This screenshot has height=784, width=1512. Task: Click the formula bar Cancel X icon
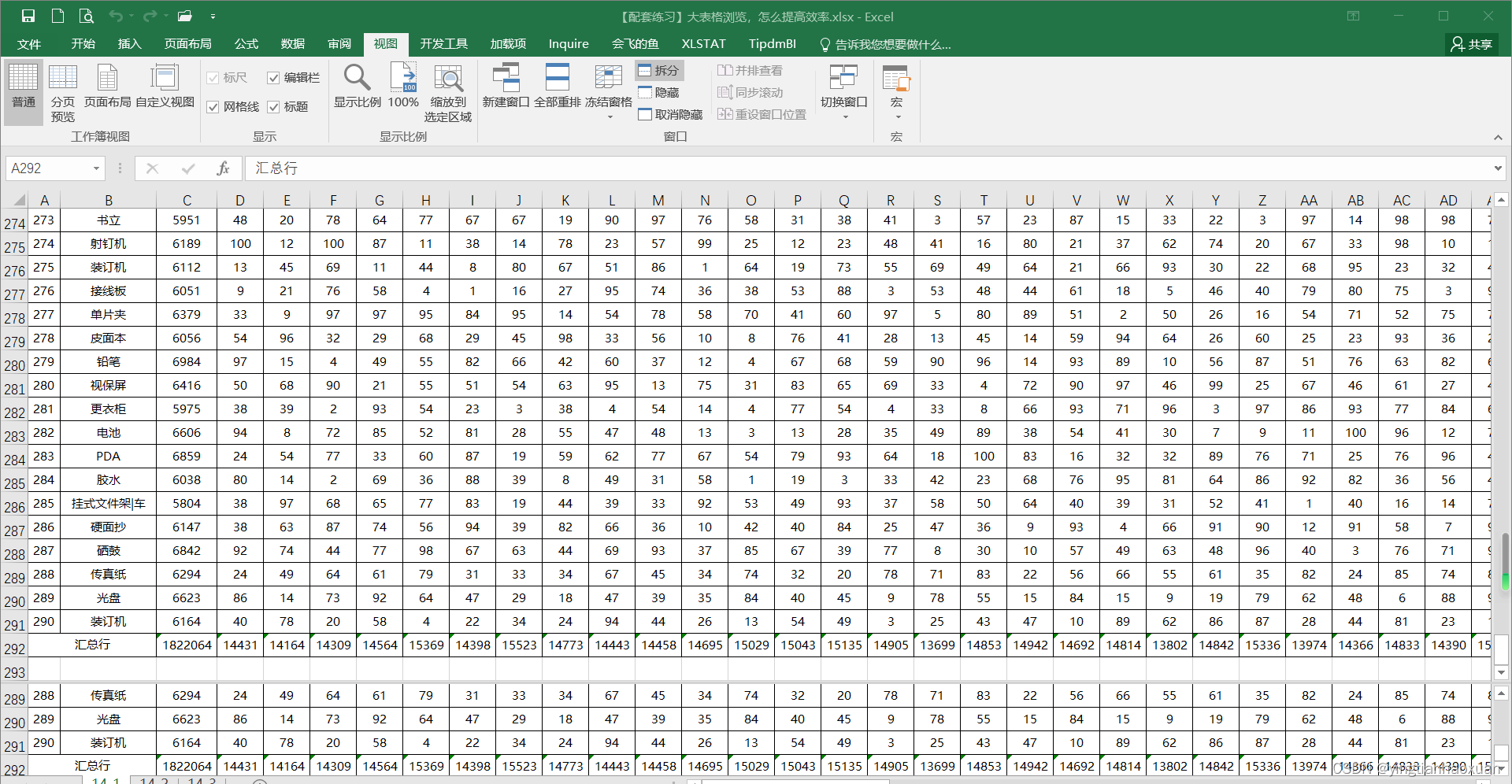pyautogui.click(x=153, y=168)
